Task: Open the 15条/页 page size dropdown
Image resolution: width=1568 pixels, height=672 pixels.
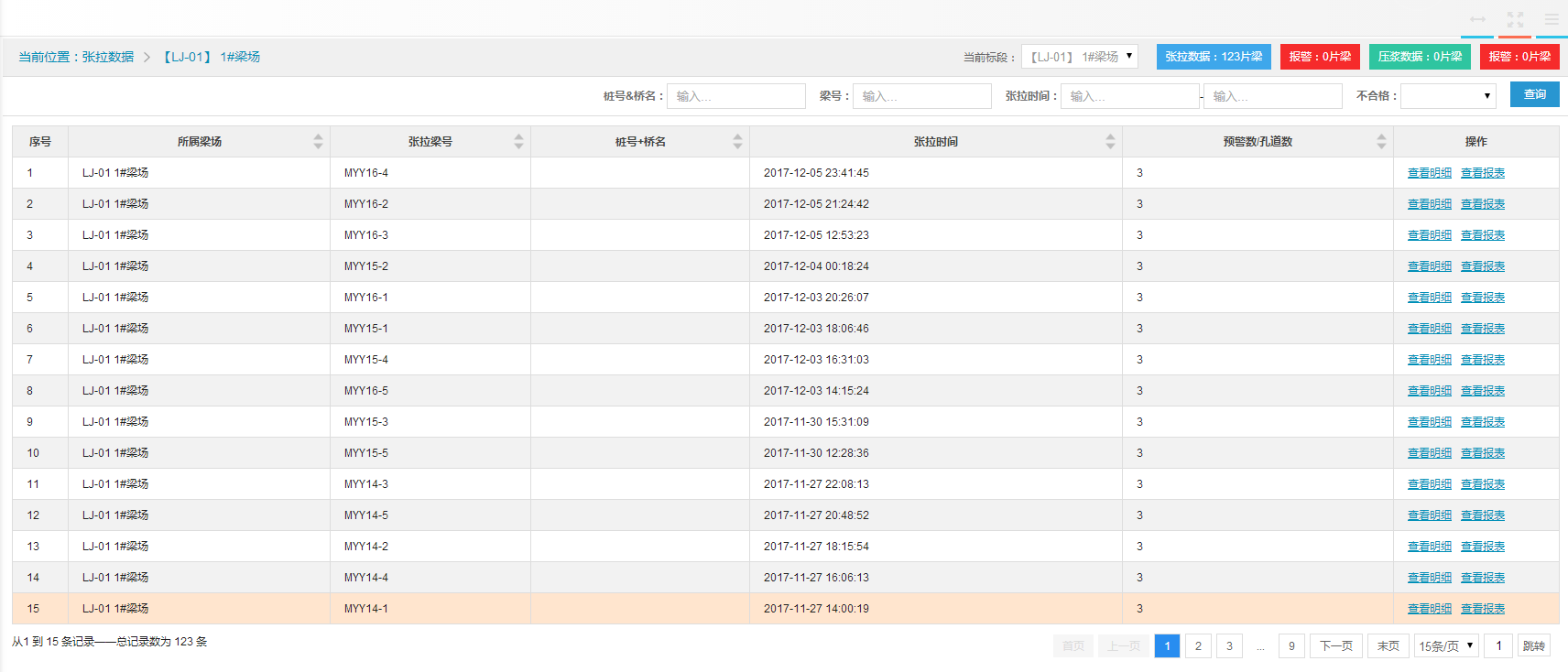Action: 1446,646
